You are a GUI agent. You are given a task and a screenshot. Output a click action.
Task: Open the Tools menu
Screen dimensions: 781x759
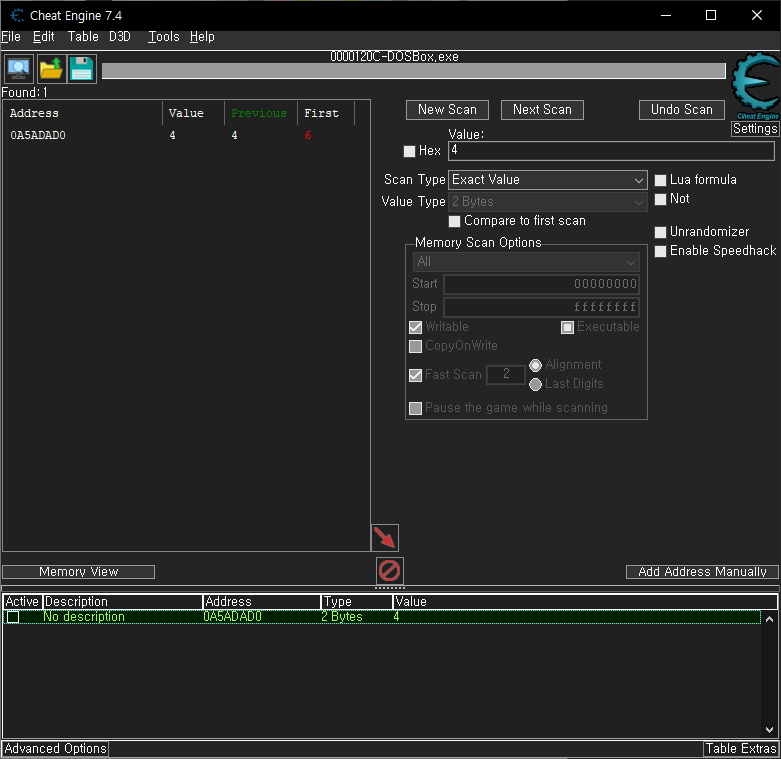tap(163, 37)
